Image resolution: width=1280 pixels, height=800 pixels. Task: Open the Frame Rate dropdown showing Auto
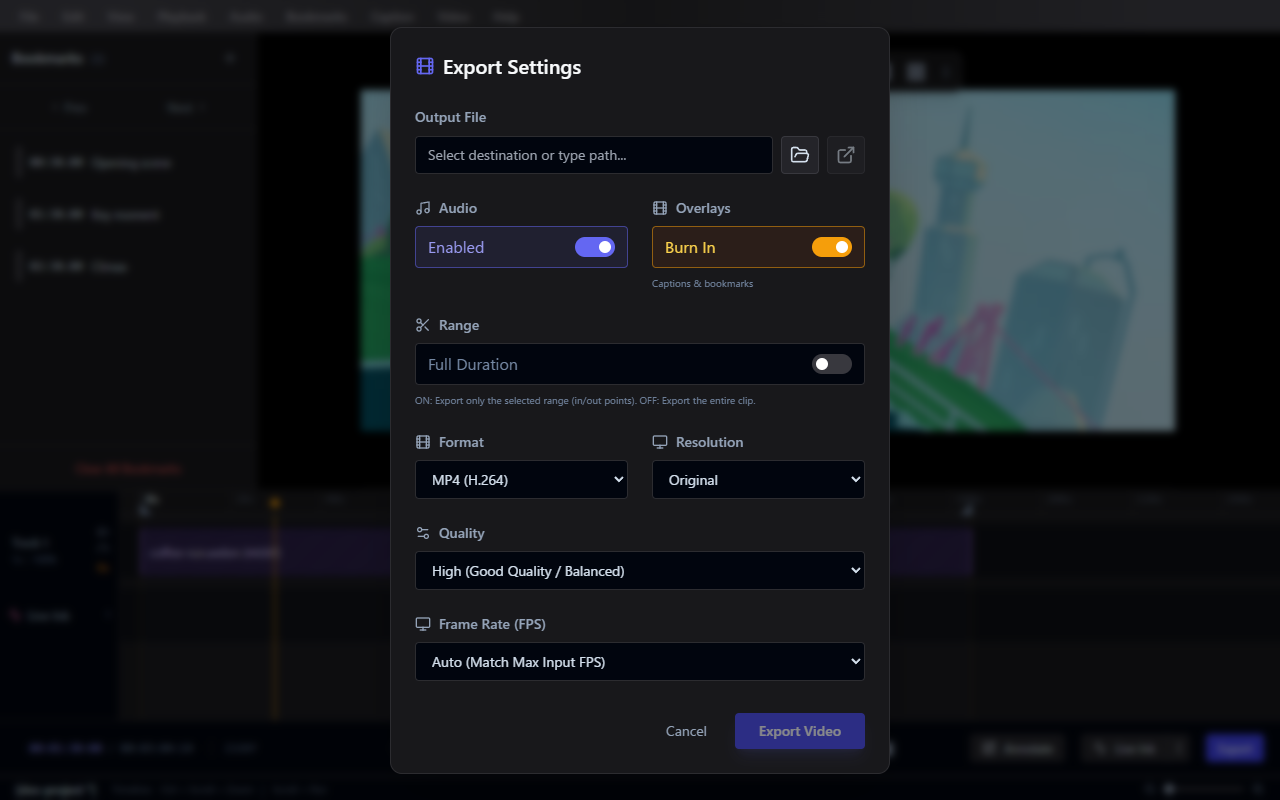[639, 661]
